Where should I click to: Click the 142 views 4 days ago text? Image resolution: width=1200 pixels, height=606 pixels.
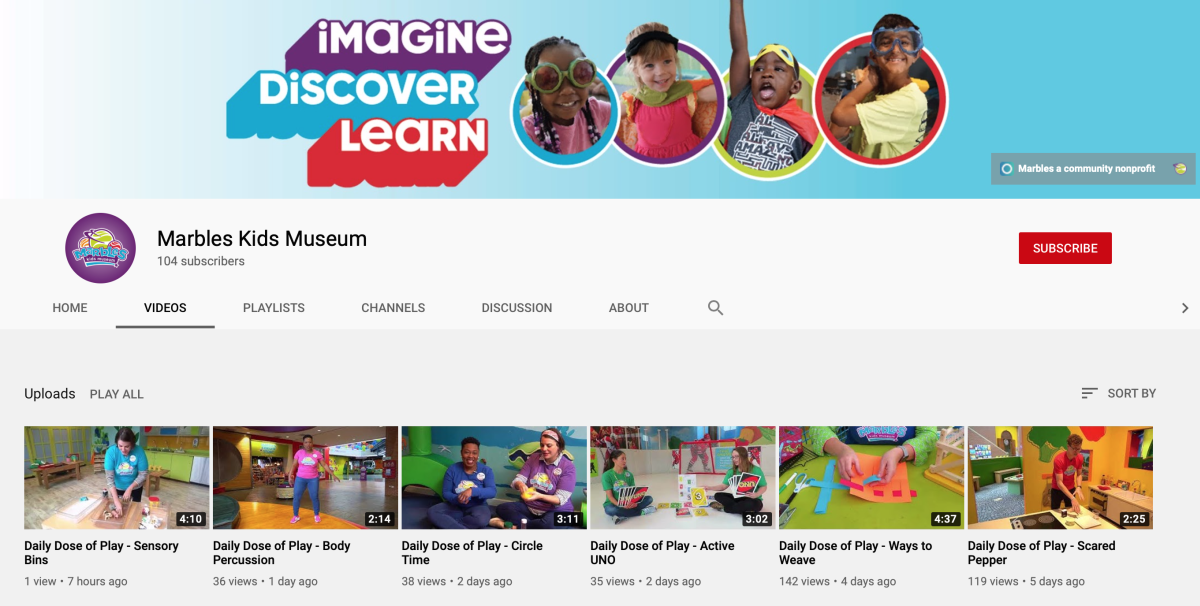coord(838,581)
